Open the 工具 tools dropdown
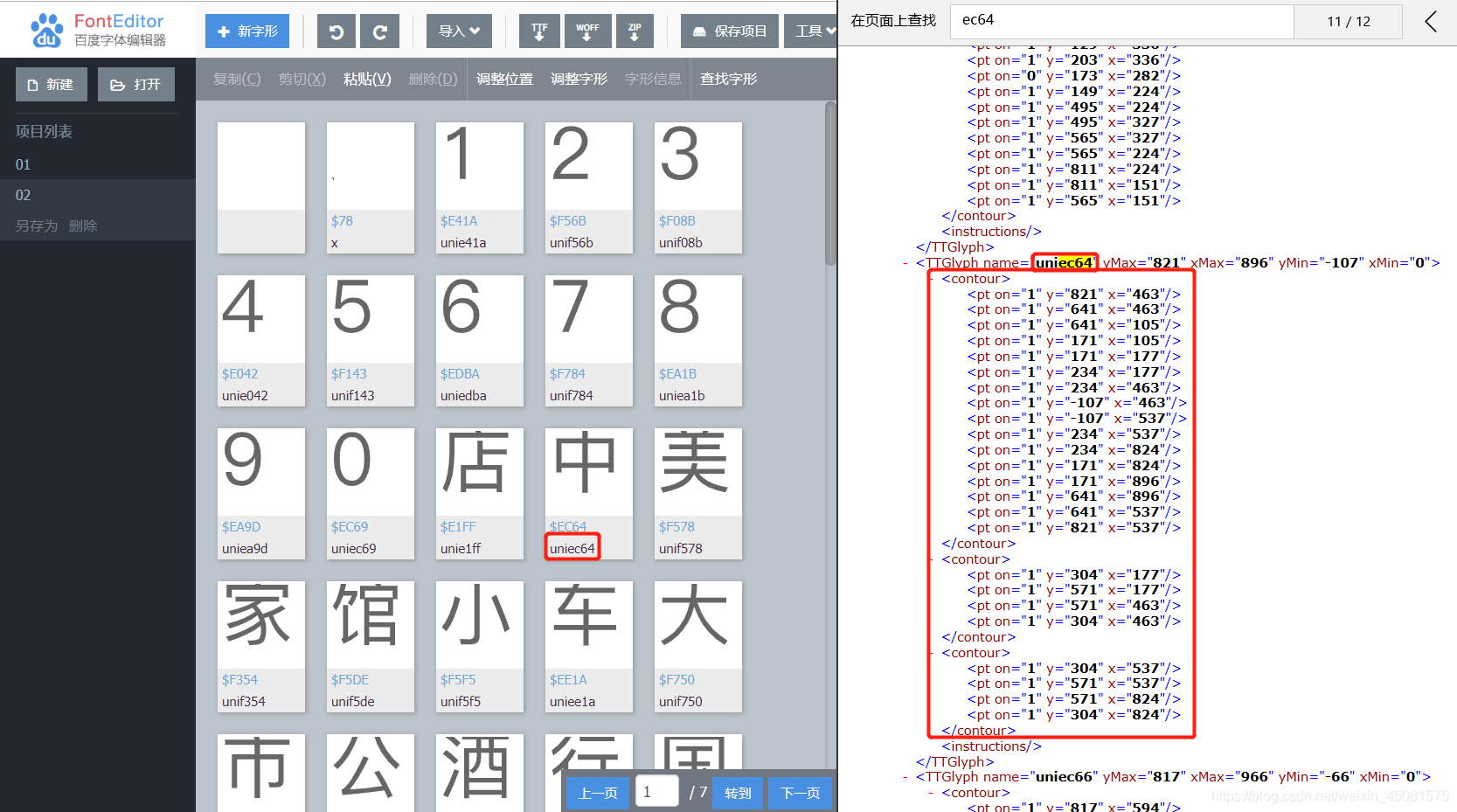 tap(811, 31)
